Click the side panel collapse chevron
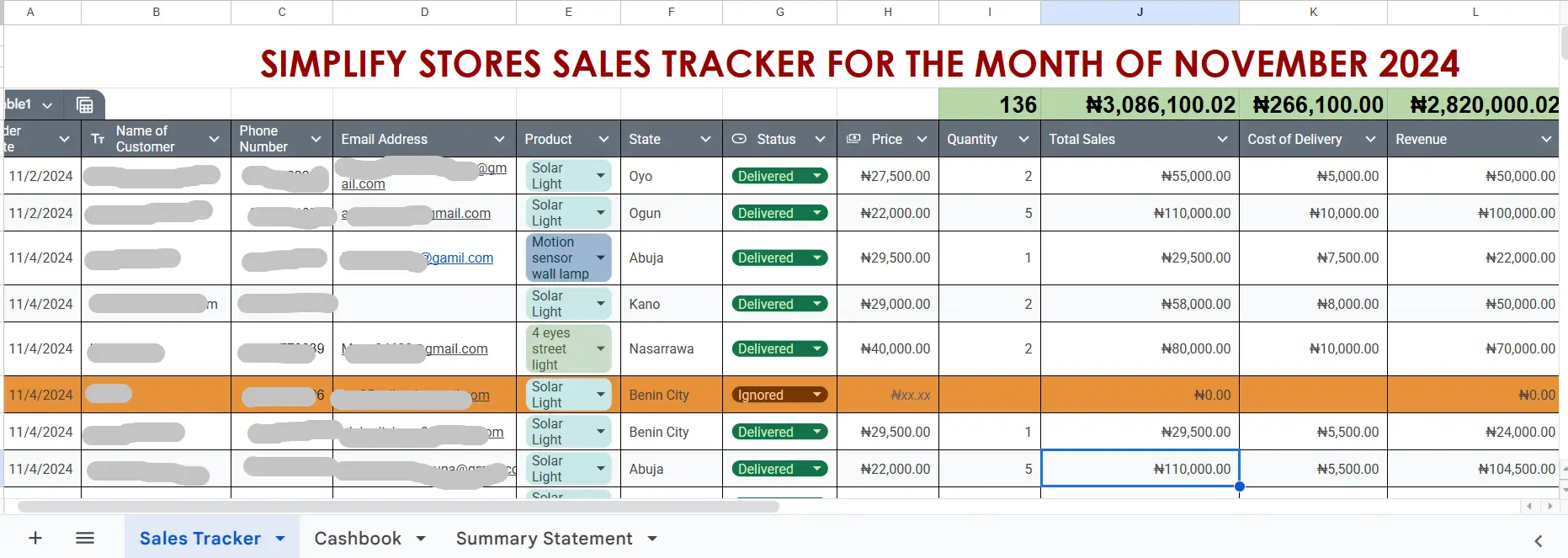 coord(1538,541)
